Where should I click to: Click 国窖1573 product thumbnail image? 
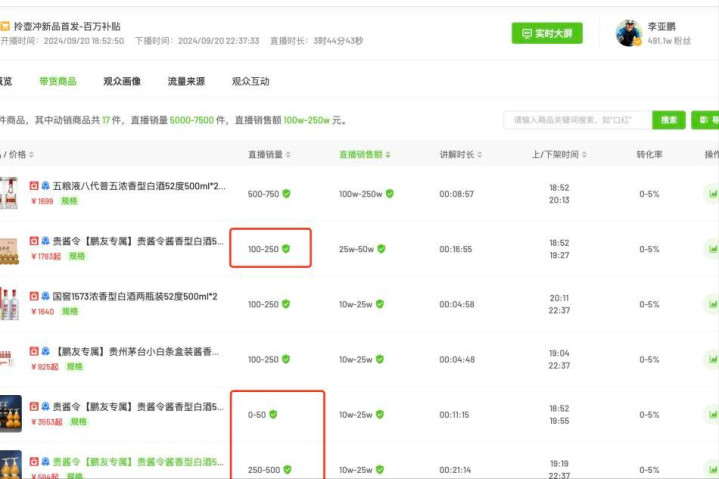click(10, 304)
